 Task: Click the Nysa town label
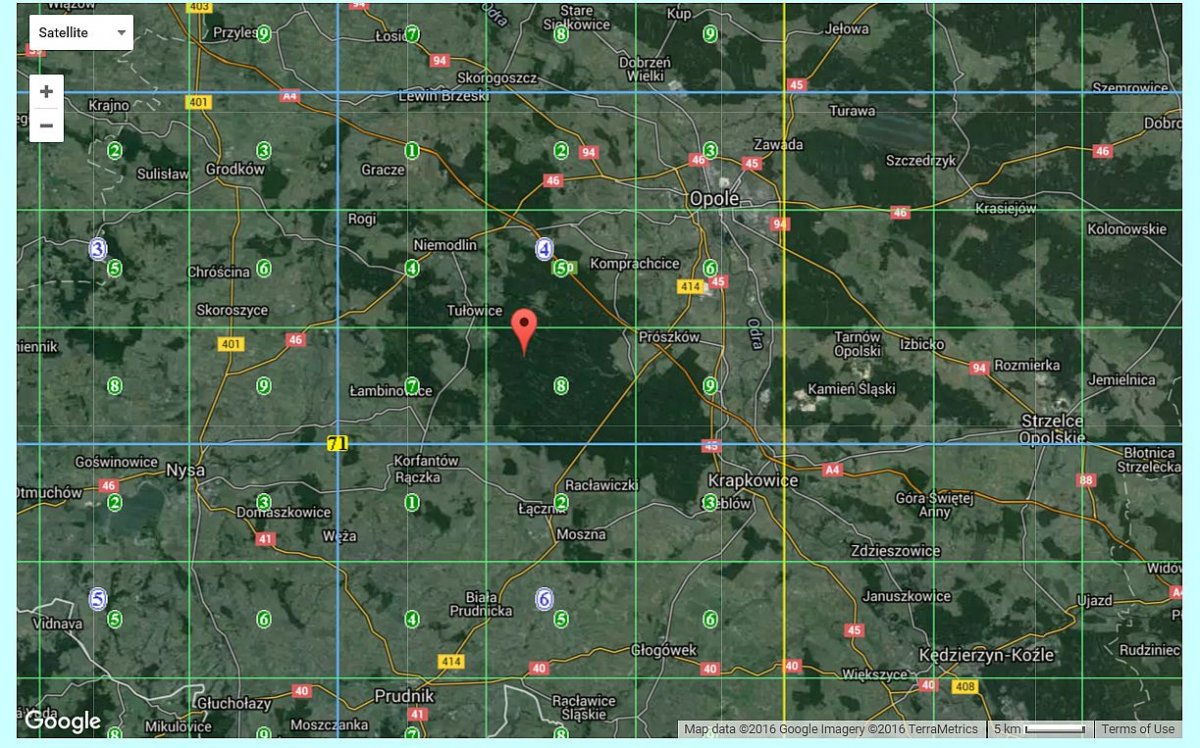pyautogui.click(x=185, y=469)
